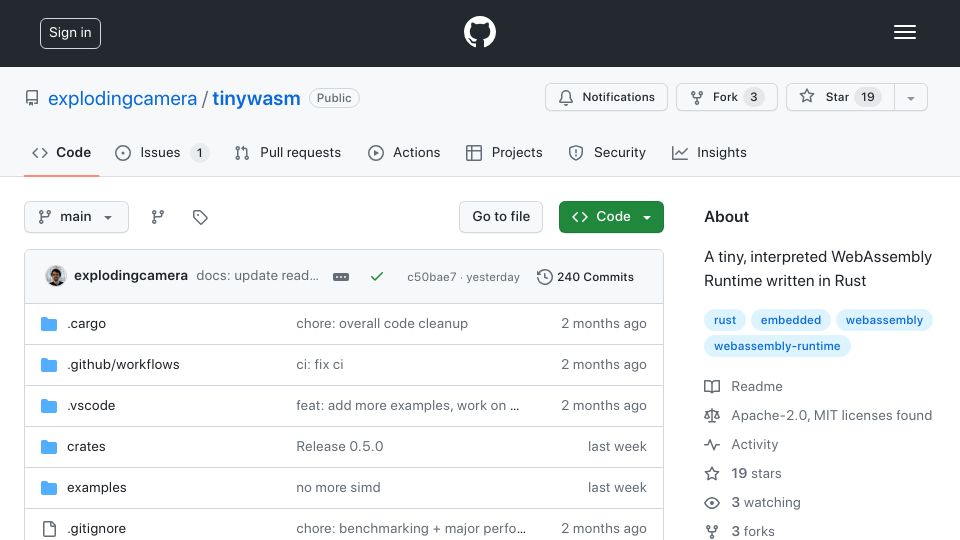Open Apache-2.0, MIT licenses found link

pyautogui.click(x=831, y=415)
